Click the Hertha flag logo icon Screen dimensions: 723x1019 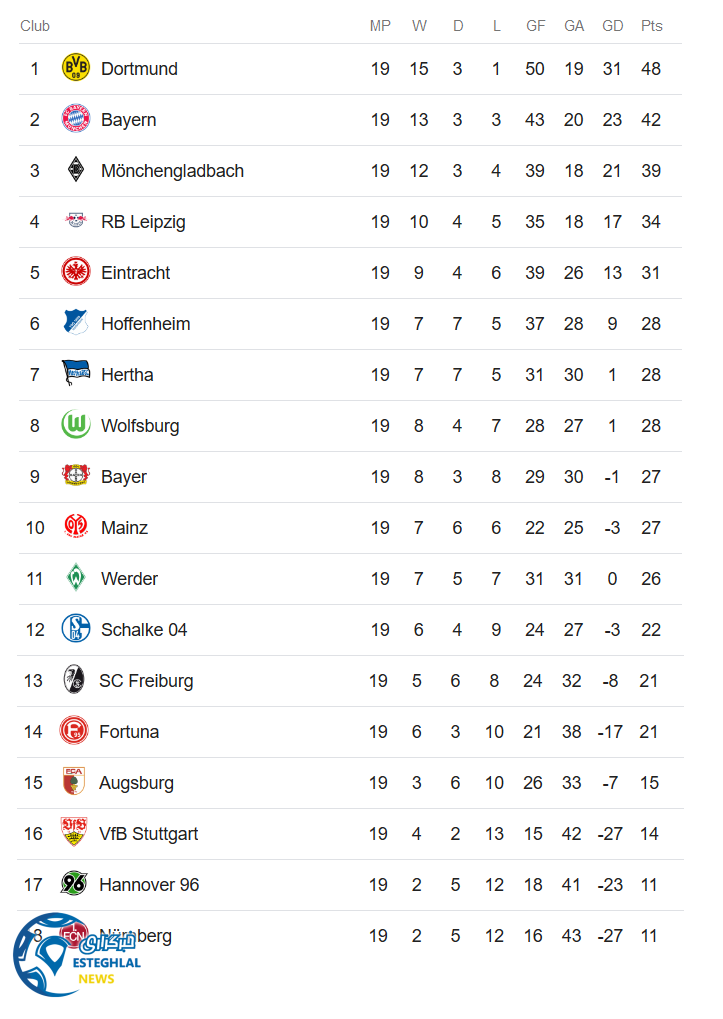[76, 374]
